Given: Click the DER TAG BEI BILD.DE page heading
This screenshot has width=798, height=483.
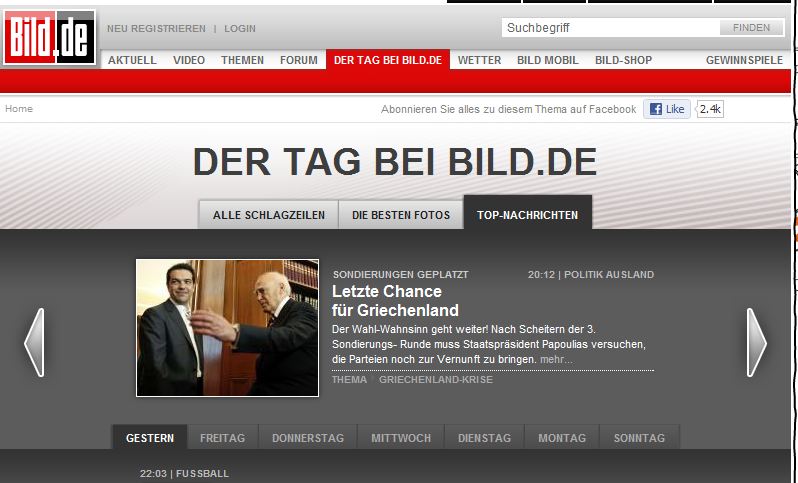Looking at the screenshot, I should click(395, 162).
